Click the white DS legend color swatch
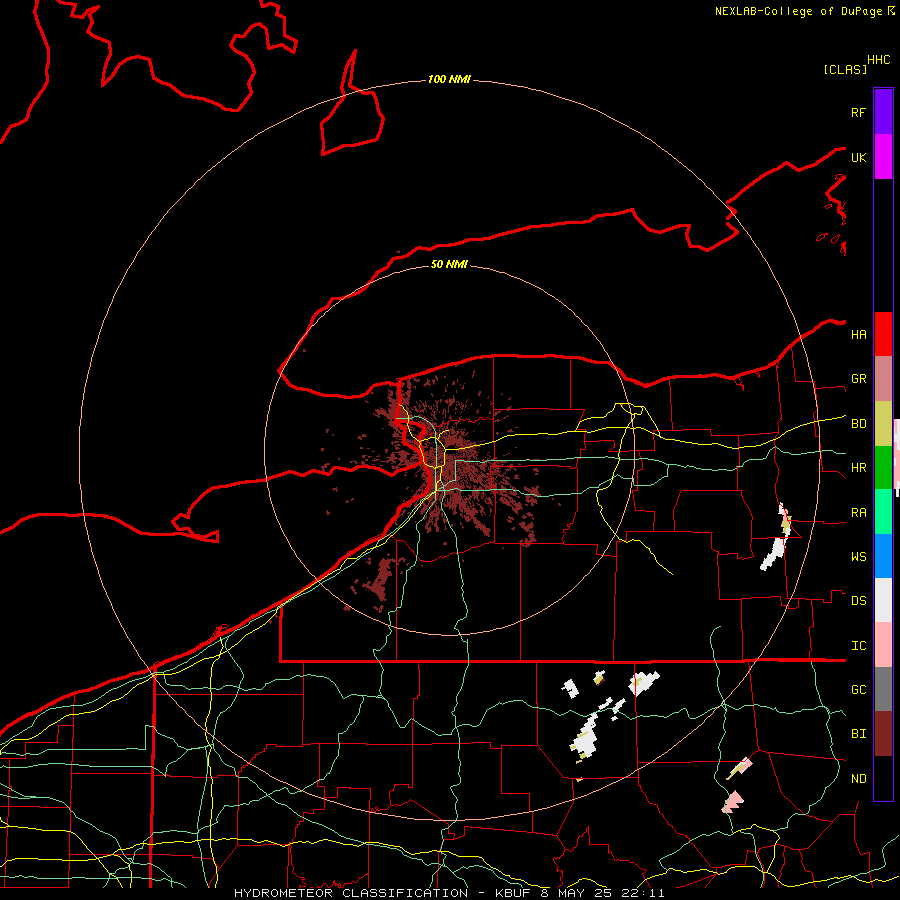 (883, 600)
